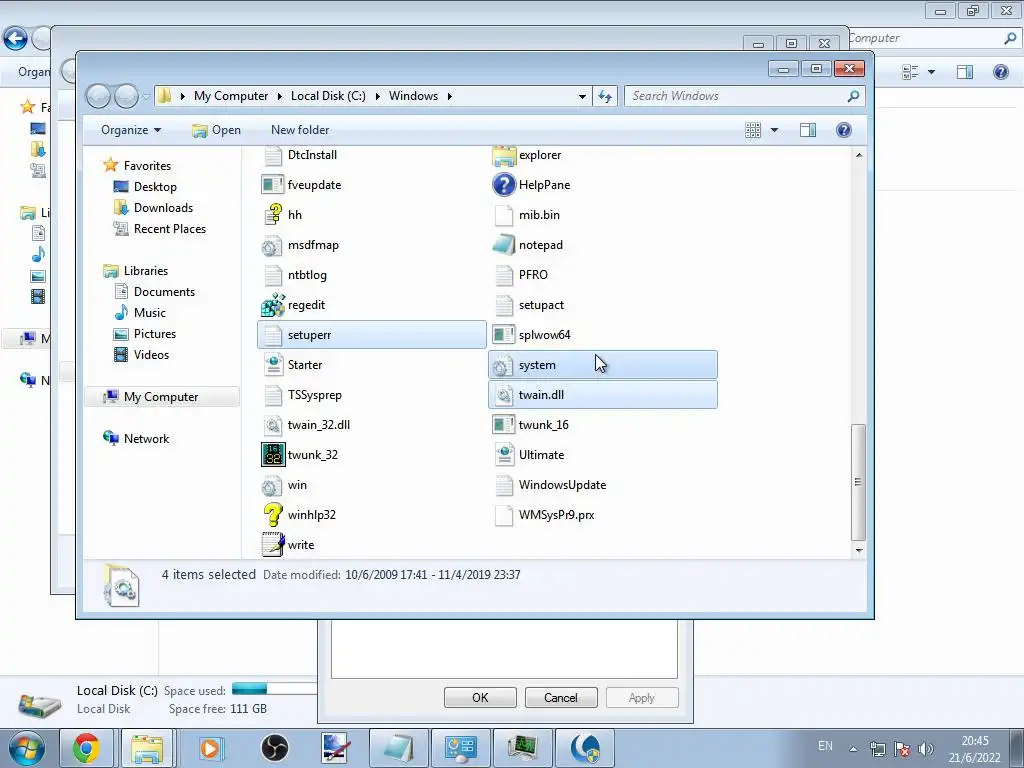Screen dimensions: 1024x768
Task: Select the system file
Action: click(x=603, y=365)
